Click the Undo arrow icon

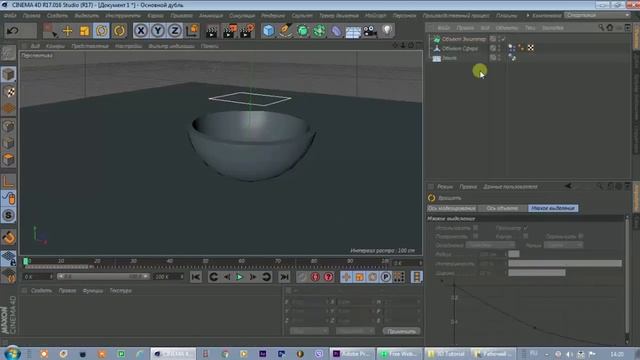13,31
